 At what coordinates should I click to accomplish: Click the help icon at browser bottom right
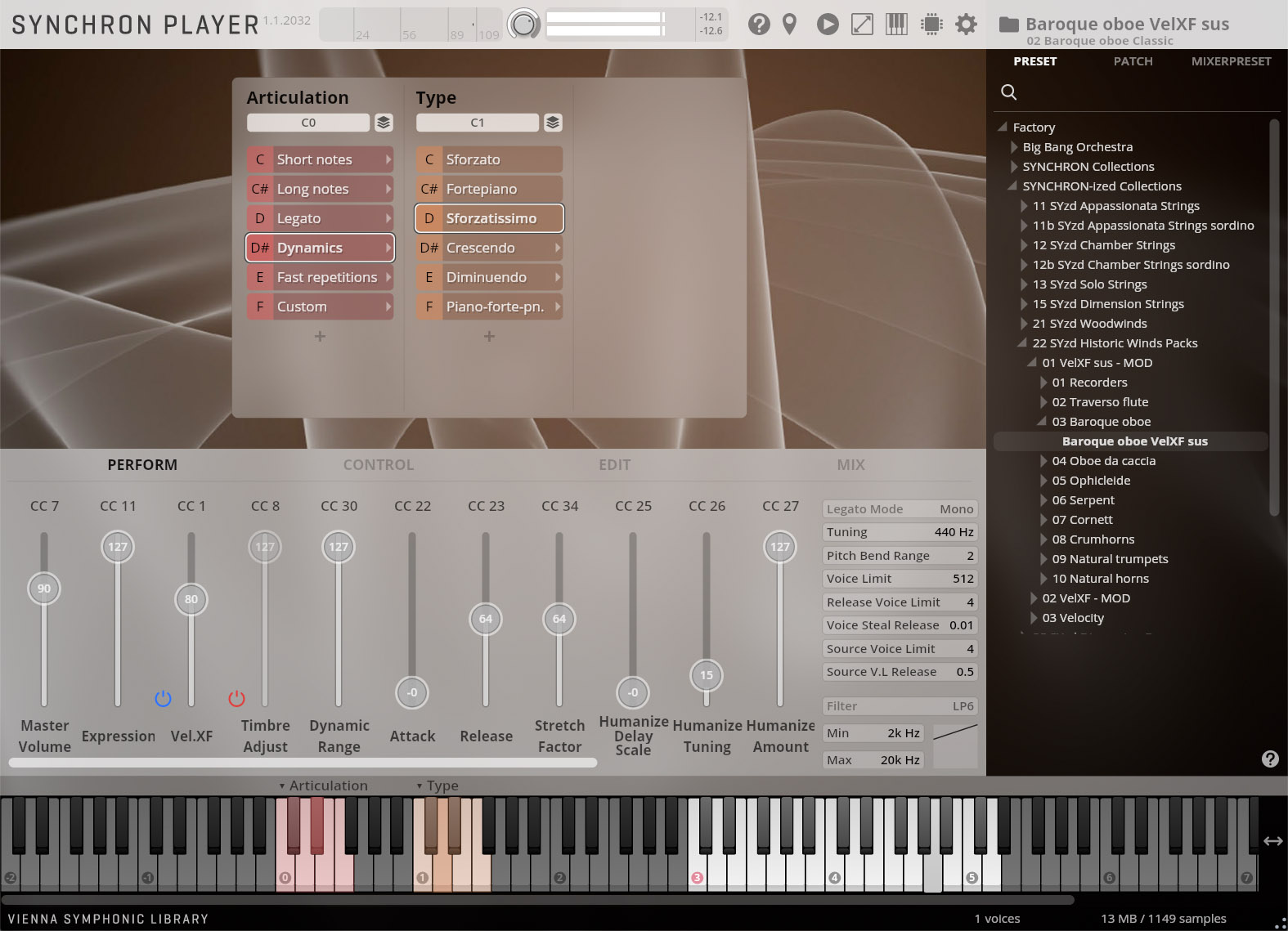[x=1270, y=759]
